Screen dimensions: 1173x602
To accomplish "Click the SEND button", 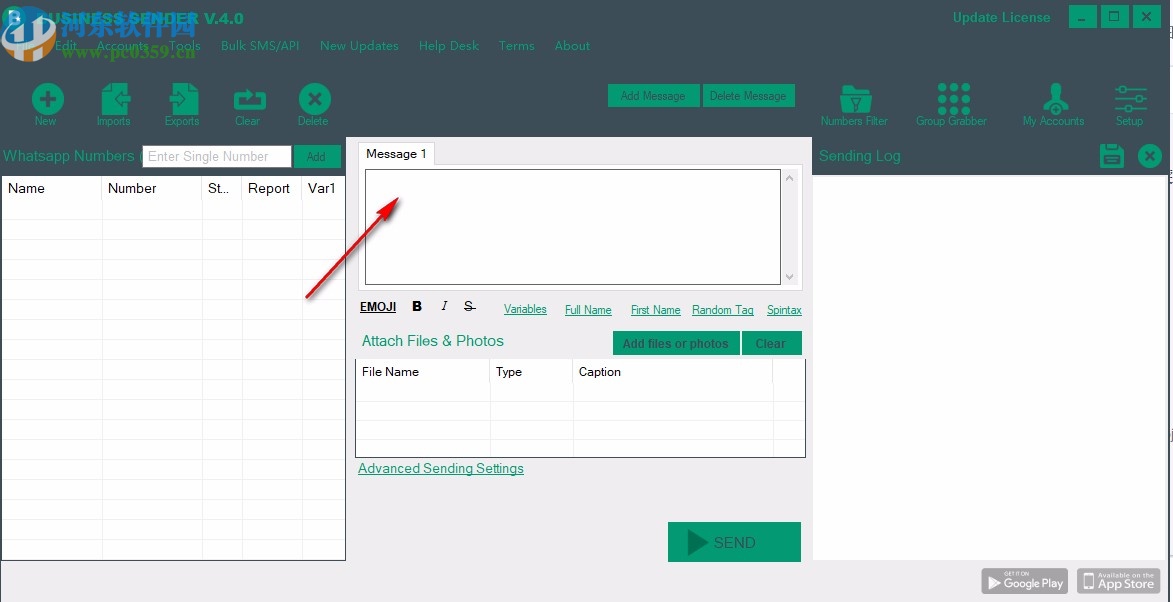I will pos(735,542).
